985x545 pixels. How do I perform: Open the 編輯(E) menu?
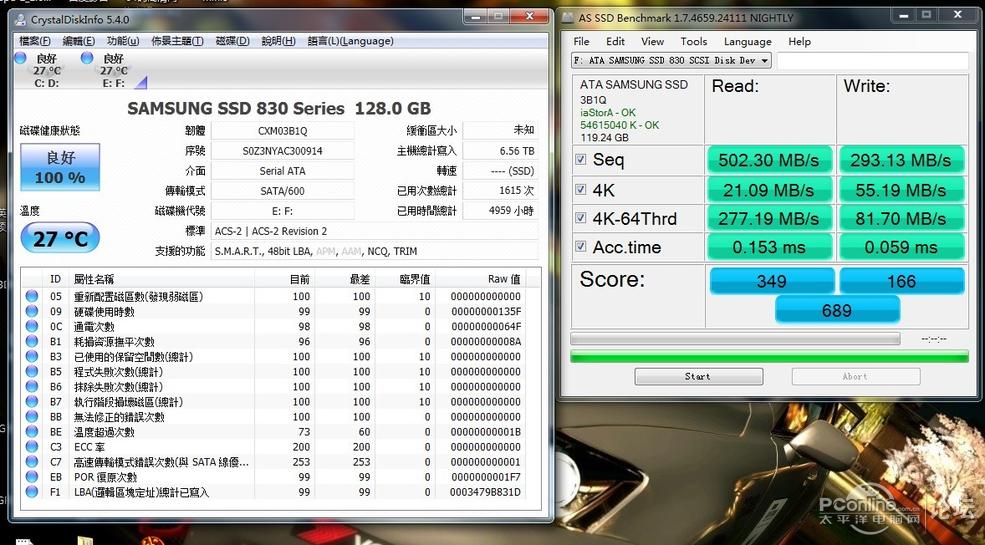[79, 41]
